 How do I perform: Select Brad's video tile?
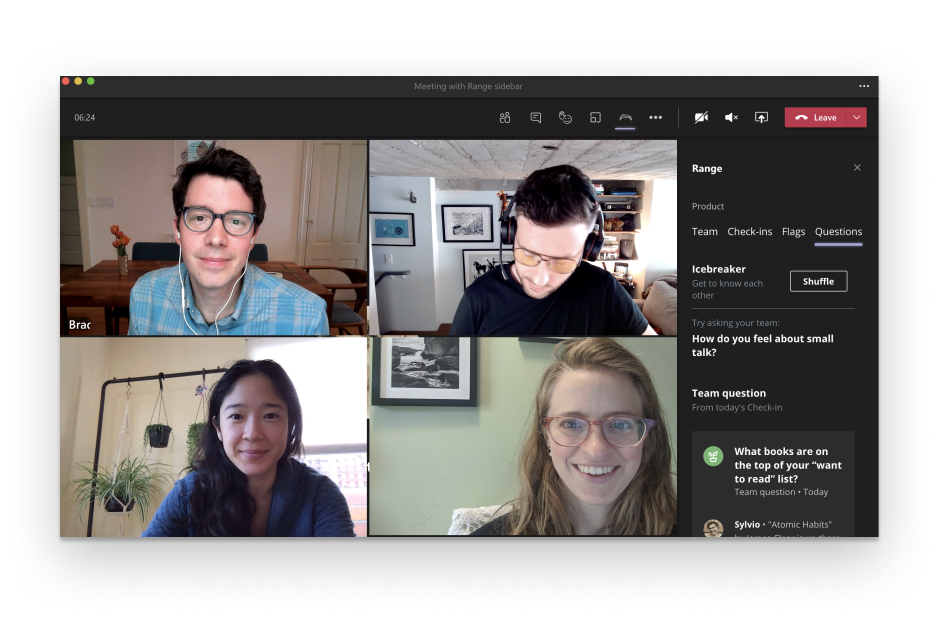pos(214,238)
